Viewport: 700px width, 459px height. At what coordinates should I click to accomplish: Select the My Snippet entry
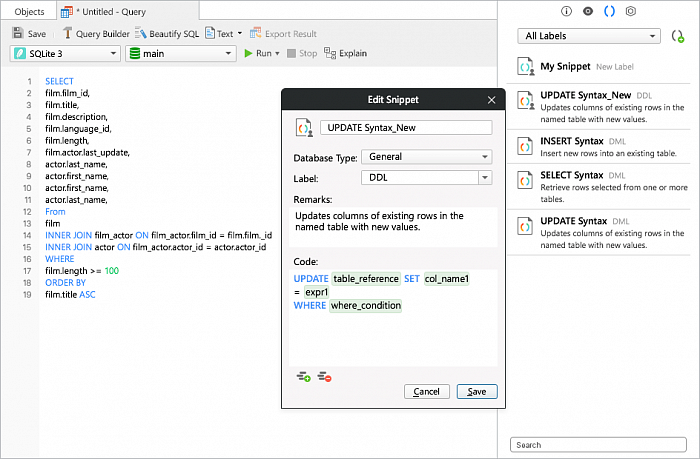click(599, 67)
